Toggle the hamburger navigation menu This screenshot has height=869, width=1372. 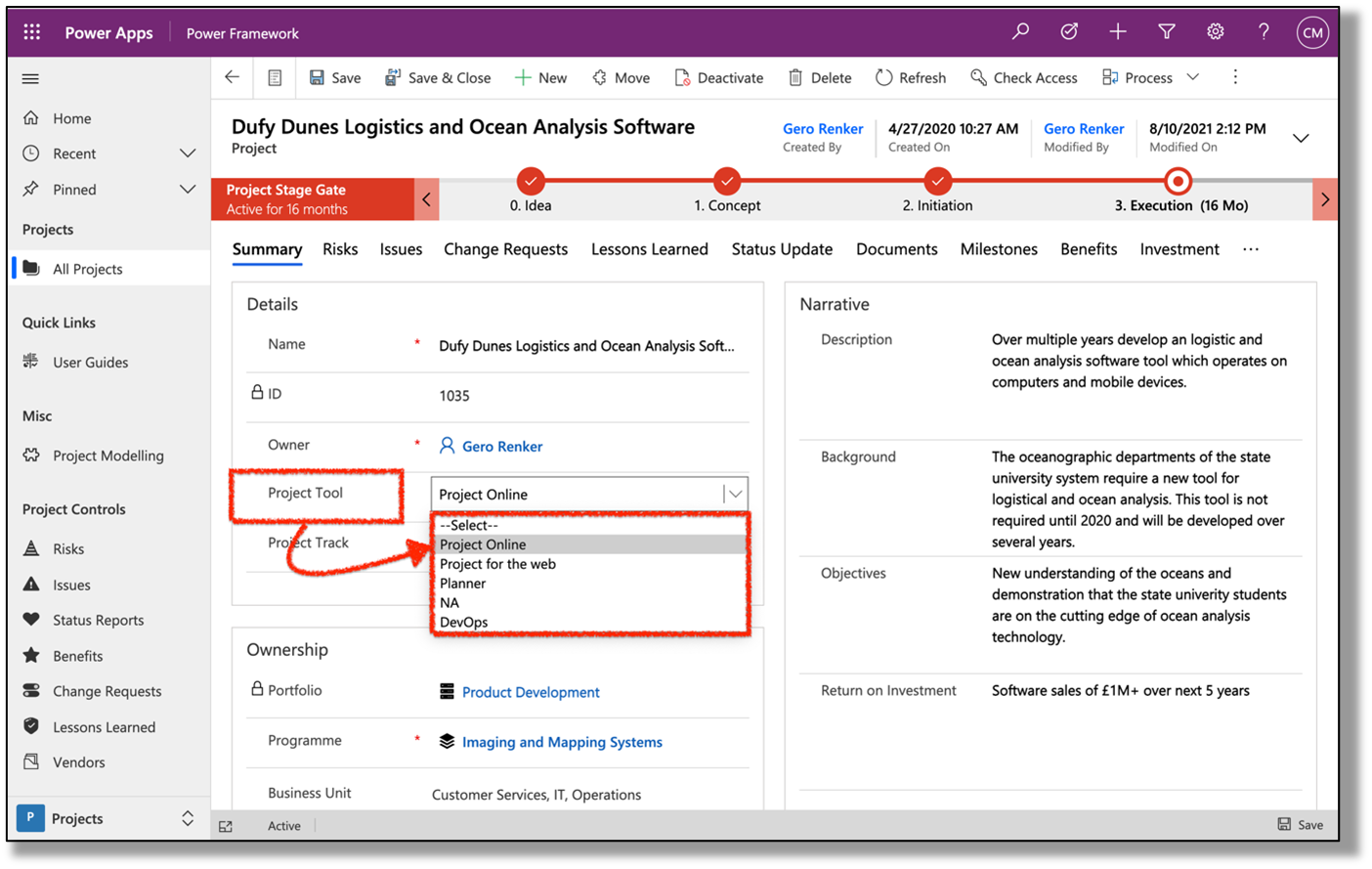[30, 79]
